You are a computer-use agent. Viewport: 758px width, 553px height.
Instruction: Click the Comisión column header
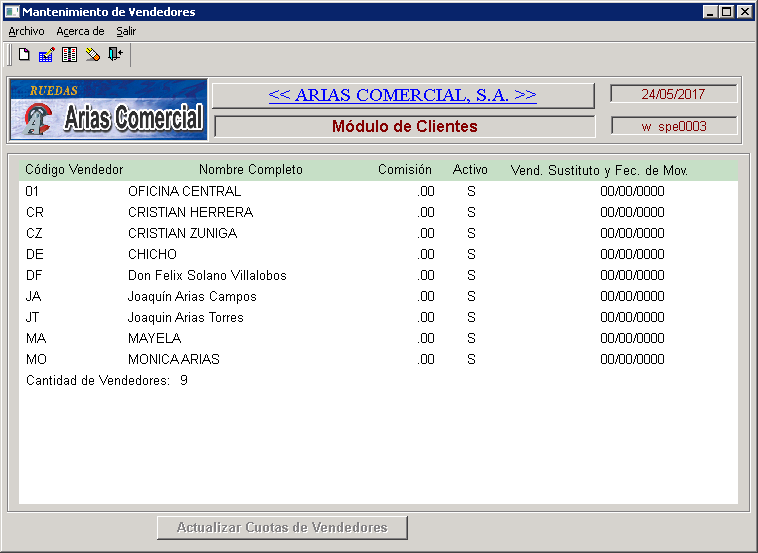point(405,170)
